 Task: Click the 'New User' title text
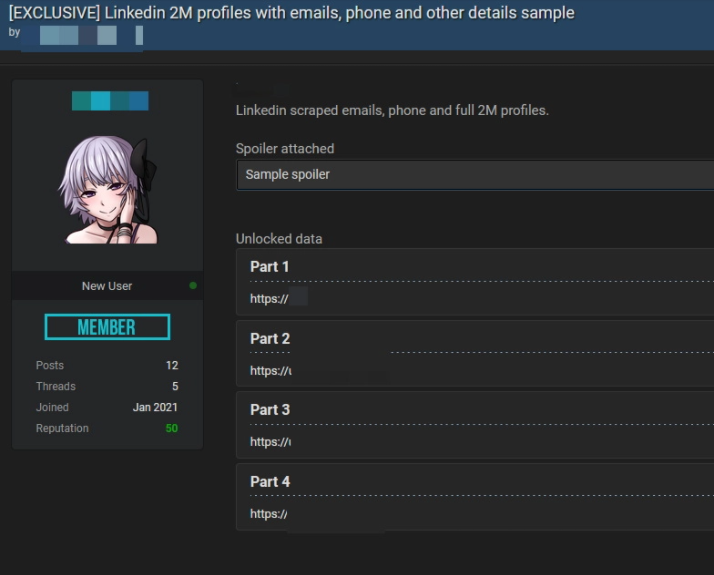107,286
